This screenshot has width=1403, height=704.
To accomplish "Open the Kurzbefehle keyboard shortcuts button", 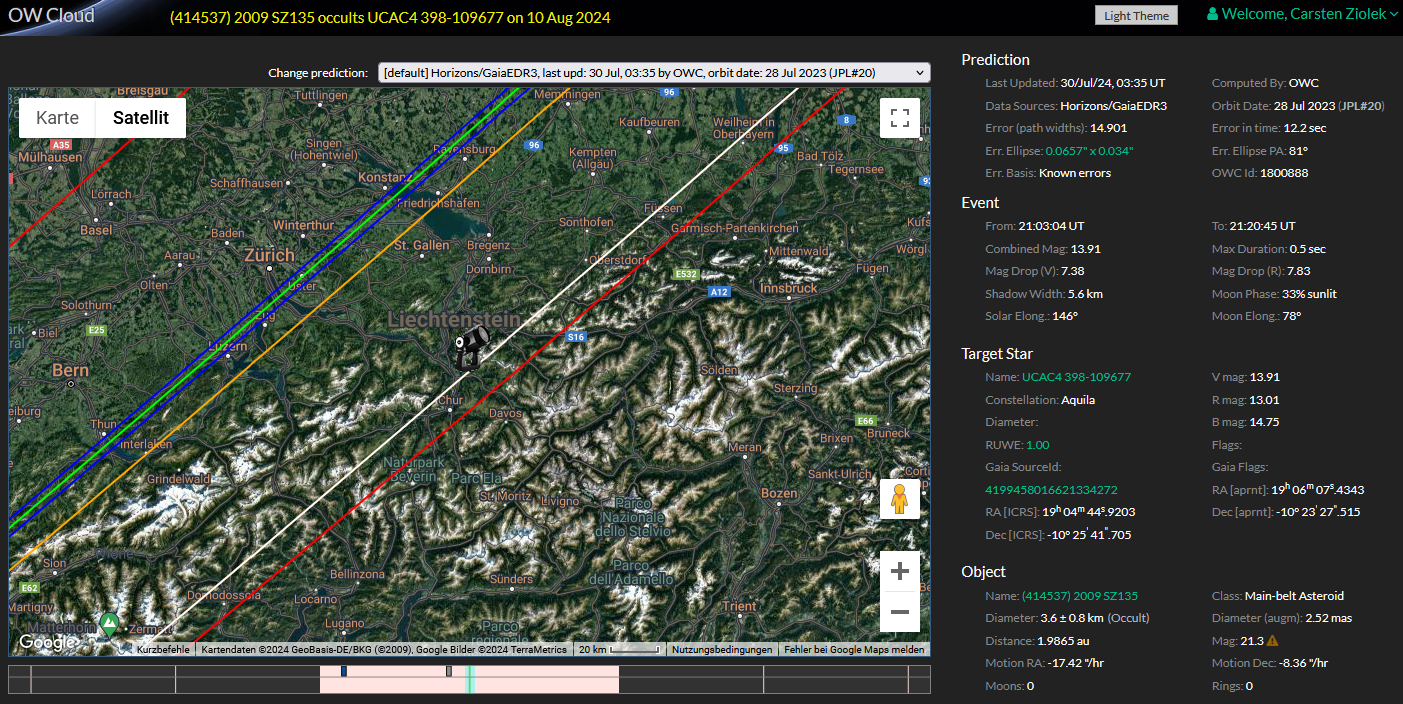I will pos(163,649).
